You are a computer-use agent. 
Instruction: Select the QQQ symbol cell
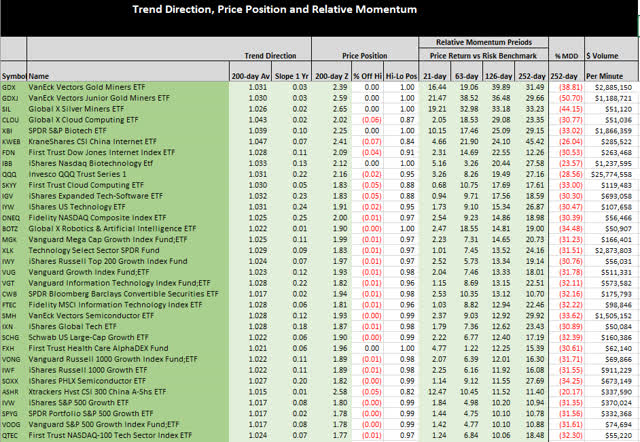point(14,173)
